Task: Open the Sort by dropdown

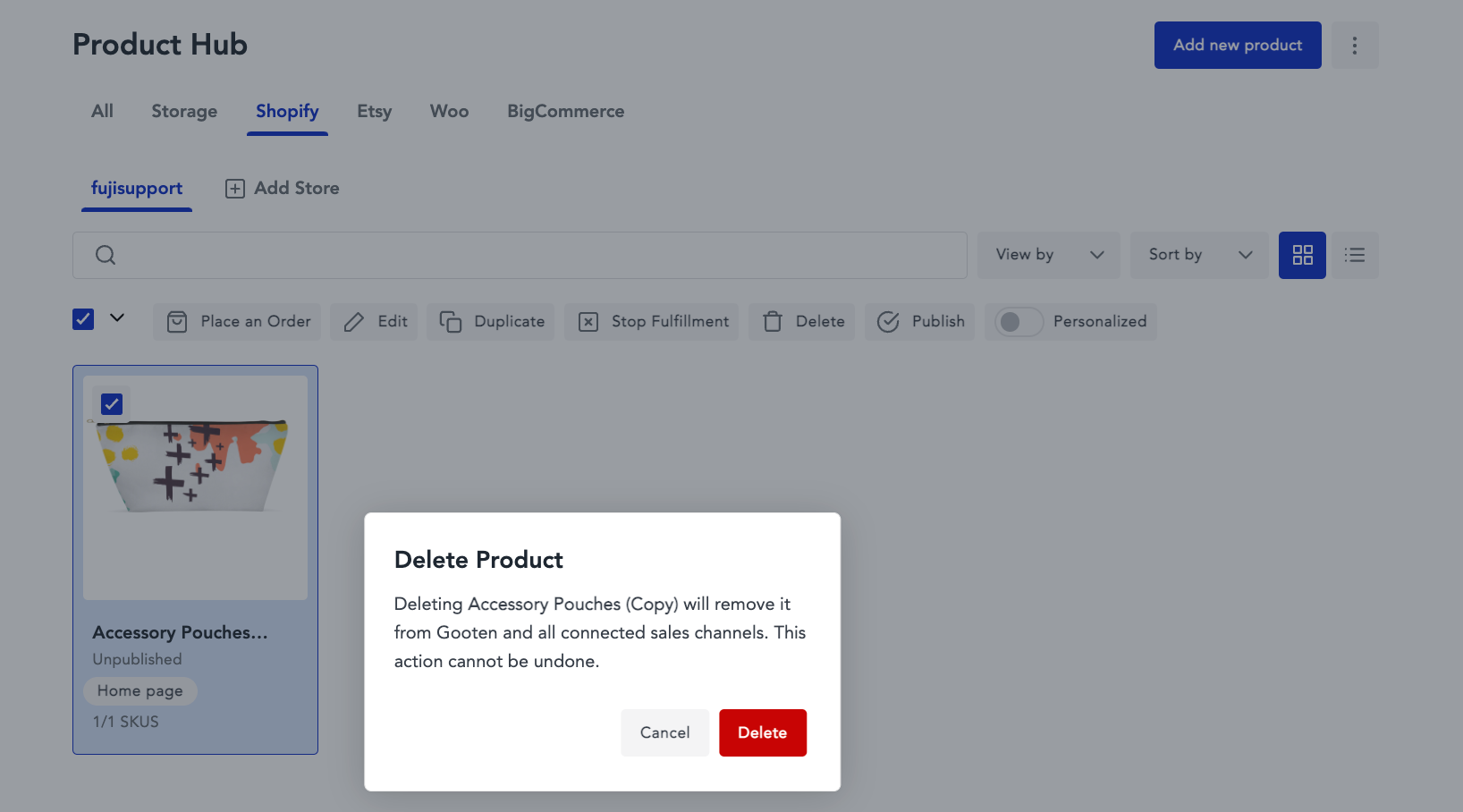Action: (1199, 255)
